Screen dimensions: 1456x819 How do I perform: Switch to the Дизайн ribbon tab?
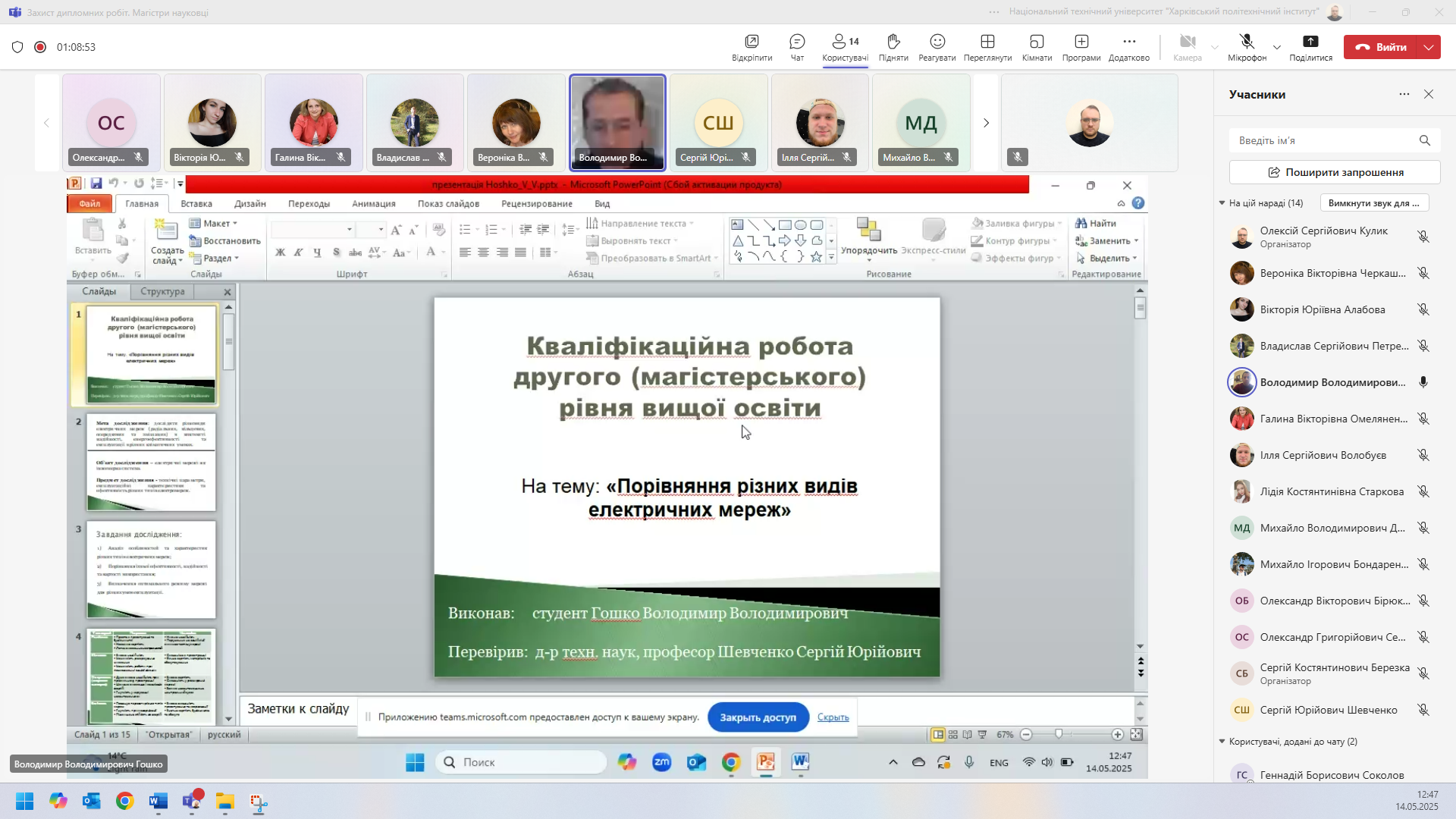(250, 203)
